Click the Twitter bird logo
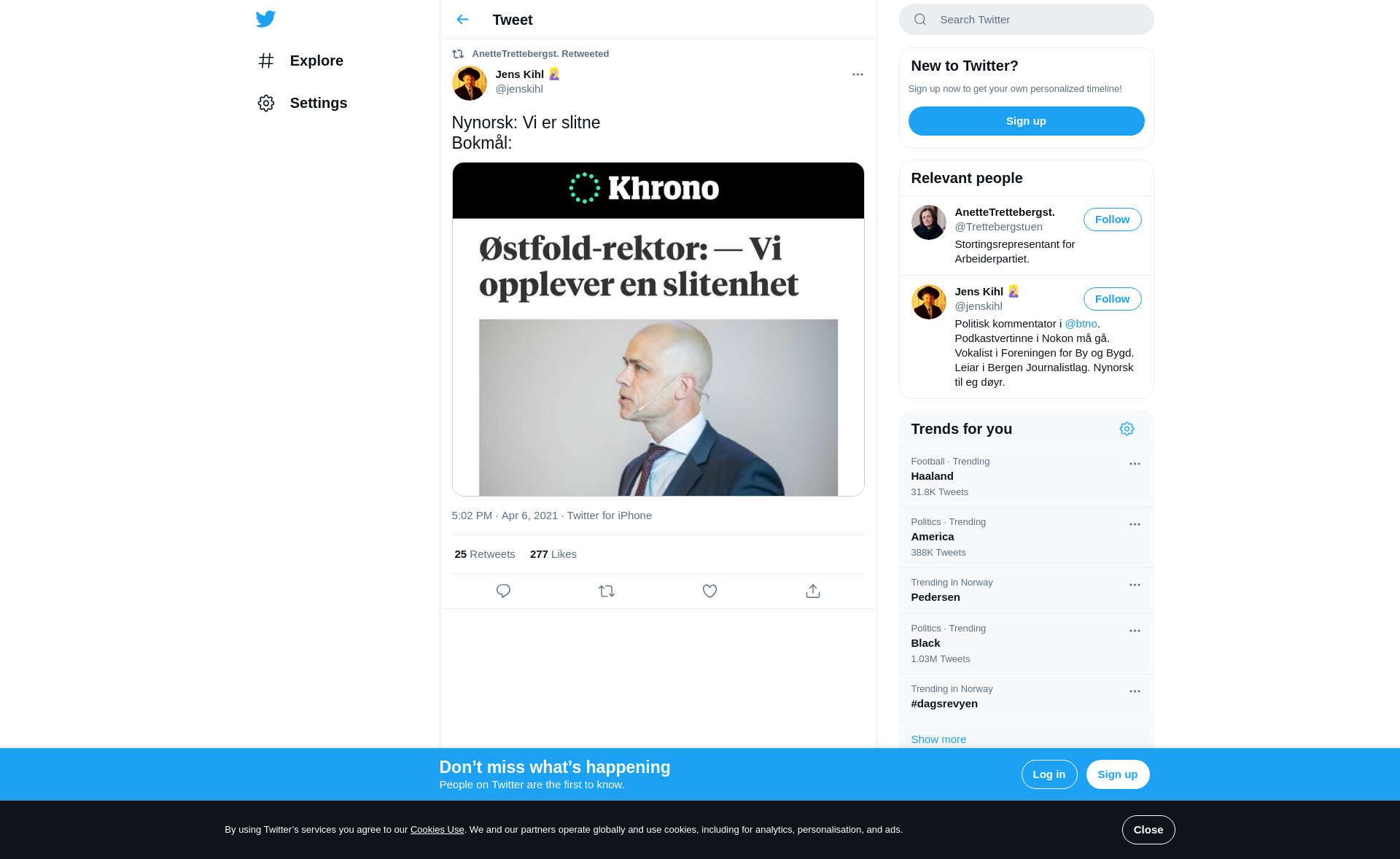 [x=265, y=19]
